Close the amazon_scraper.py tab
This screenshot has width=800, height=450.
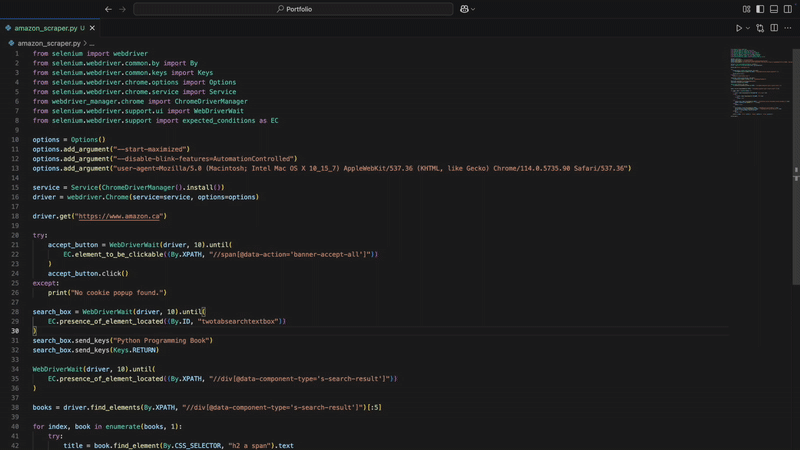[92, 28]
